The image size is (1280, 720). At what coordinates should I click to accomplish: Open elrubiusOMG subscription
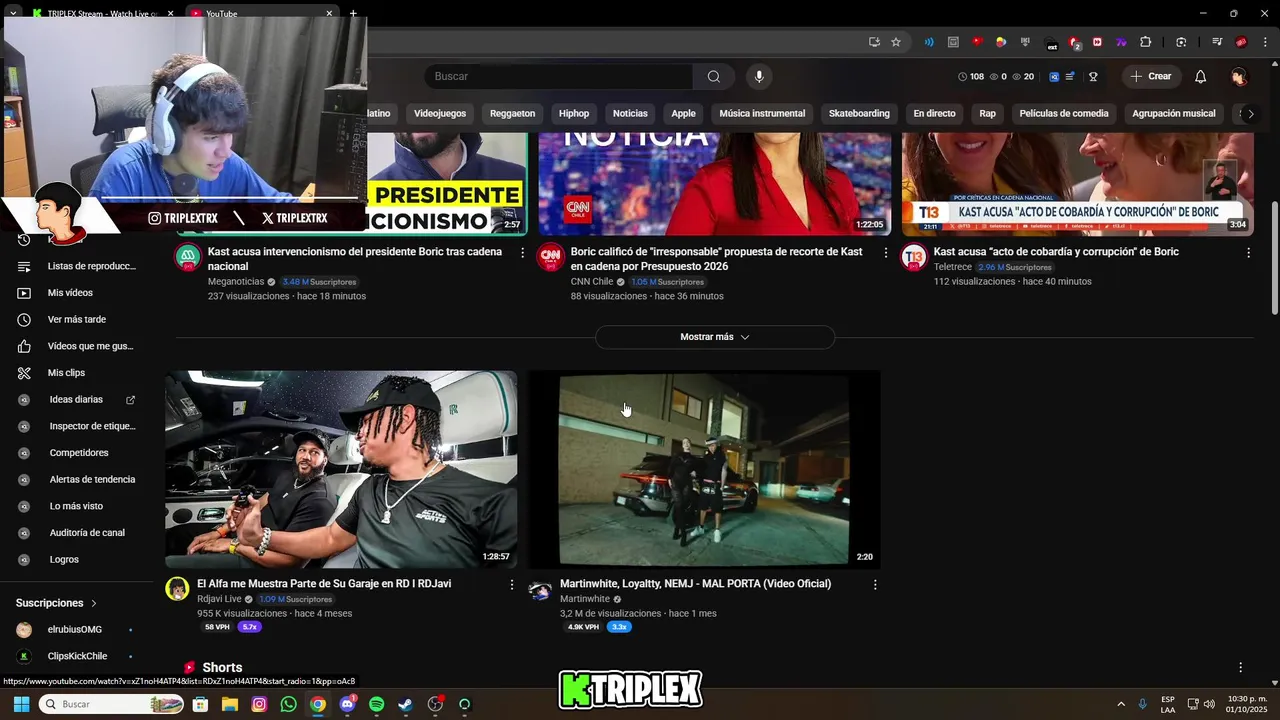(74, 630)
